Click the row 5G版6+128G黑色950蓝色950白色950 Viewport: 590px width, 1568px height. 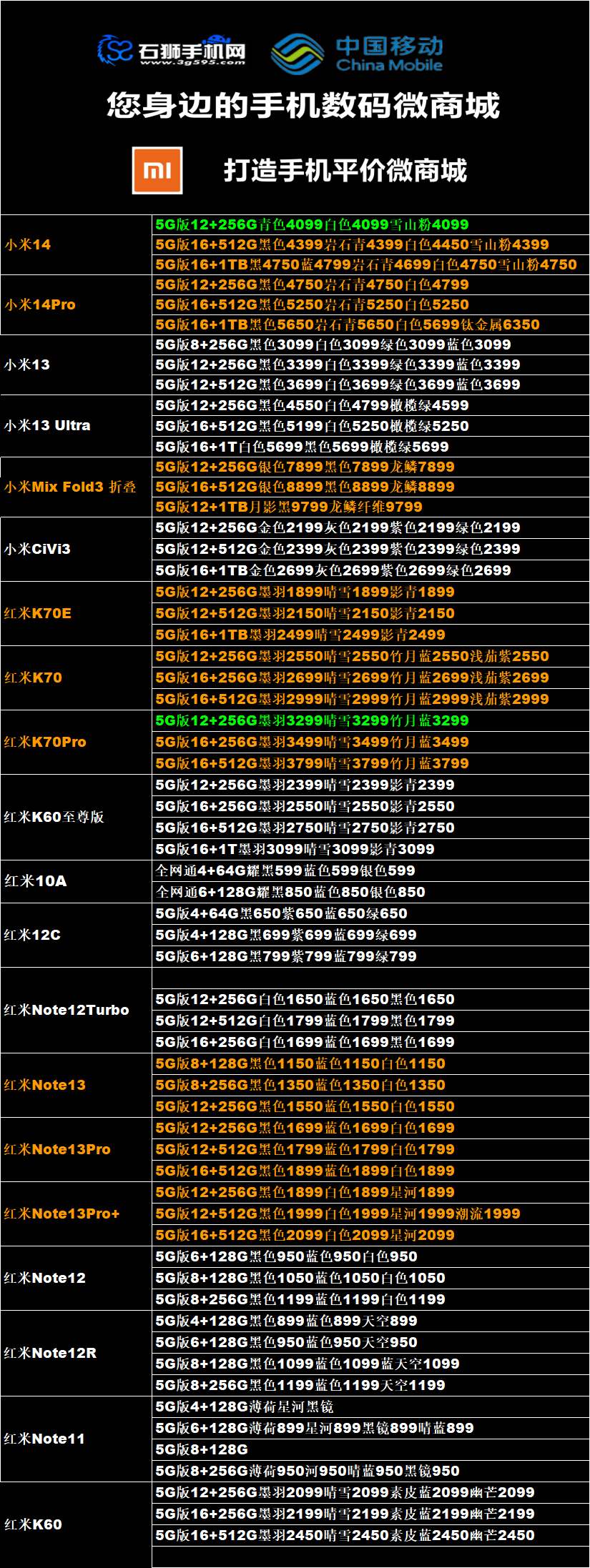click(x=371, y=1256)
